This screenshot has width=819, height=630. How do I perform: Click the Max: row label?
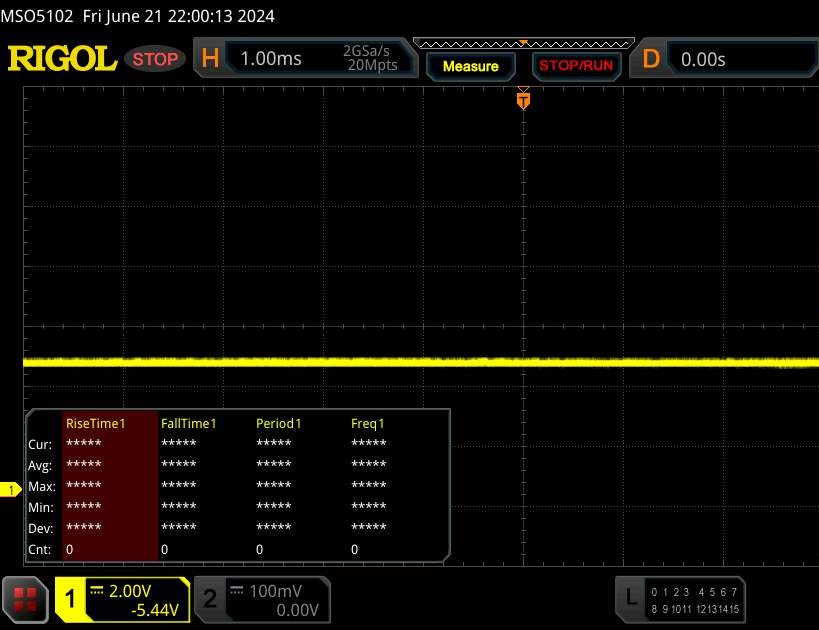coord(42,486)
